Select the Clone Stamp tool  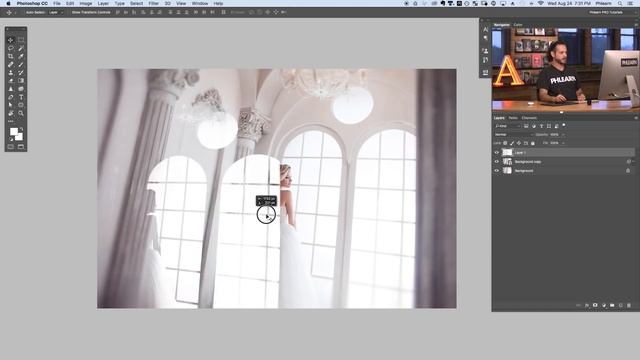click(x=11, y=73)
